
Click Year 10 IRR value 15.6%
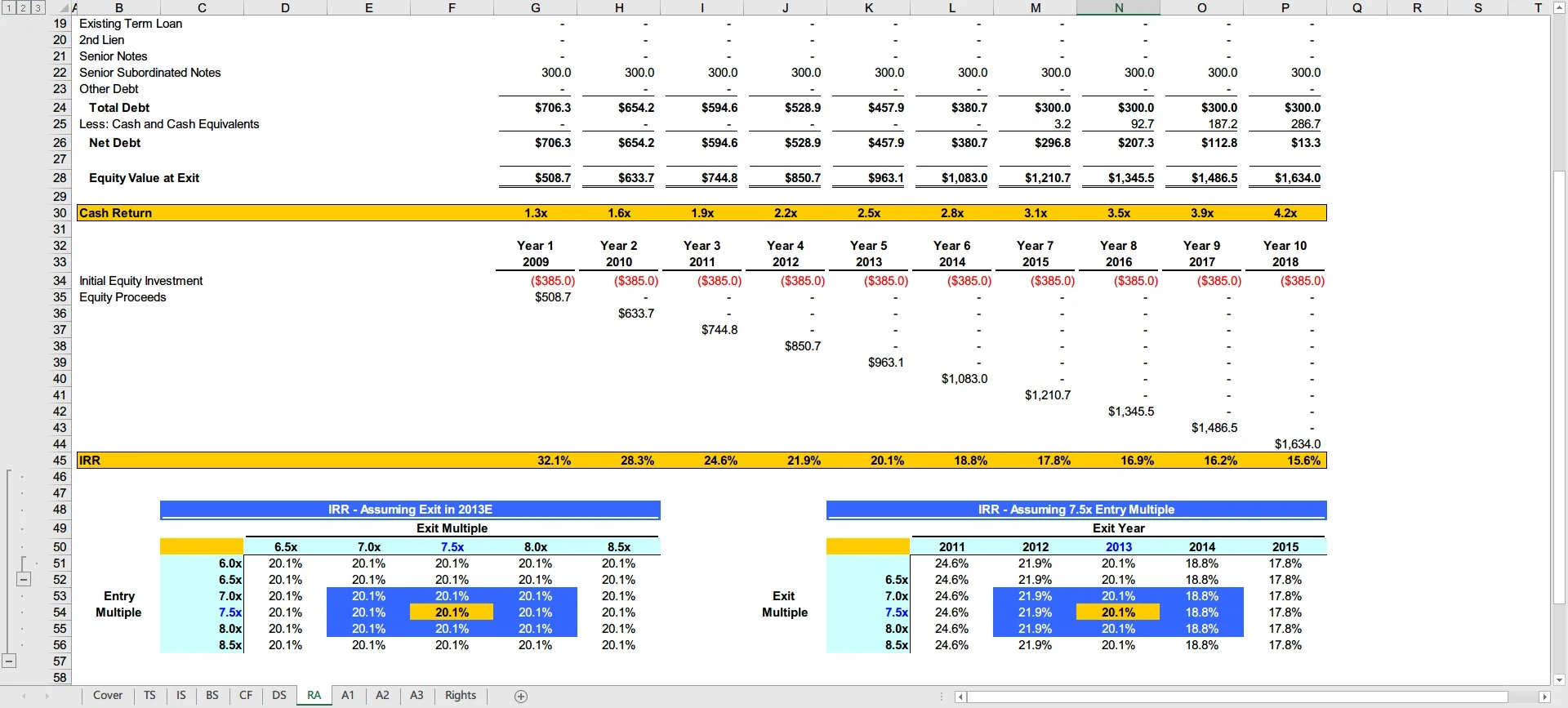tap(1303, 461)
